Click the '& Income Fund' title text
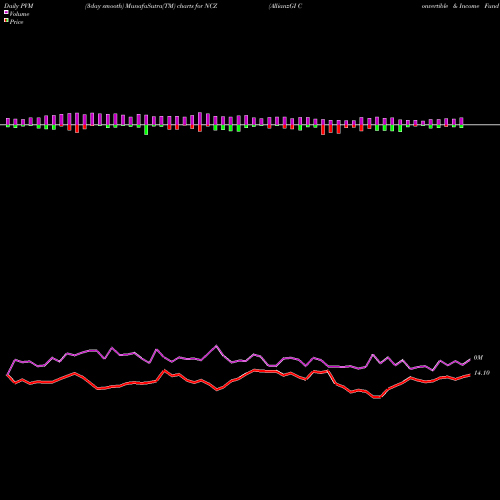The height and width of the screenshot is (500, 500). point(476,6)
